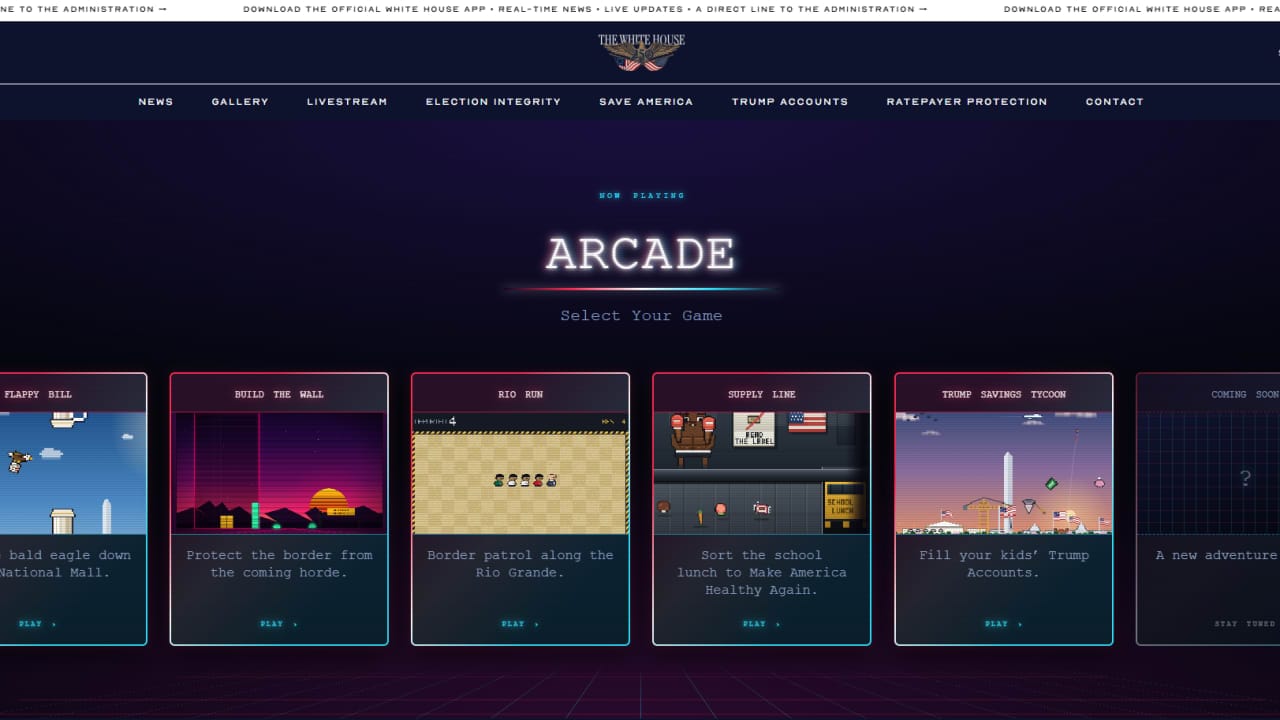This screenshot has width=1280, height=720.
Task: Click the Stay Tuned label
Action: pyautogui.click(x=1246, y=624)
